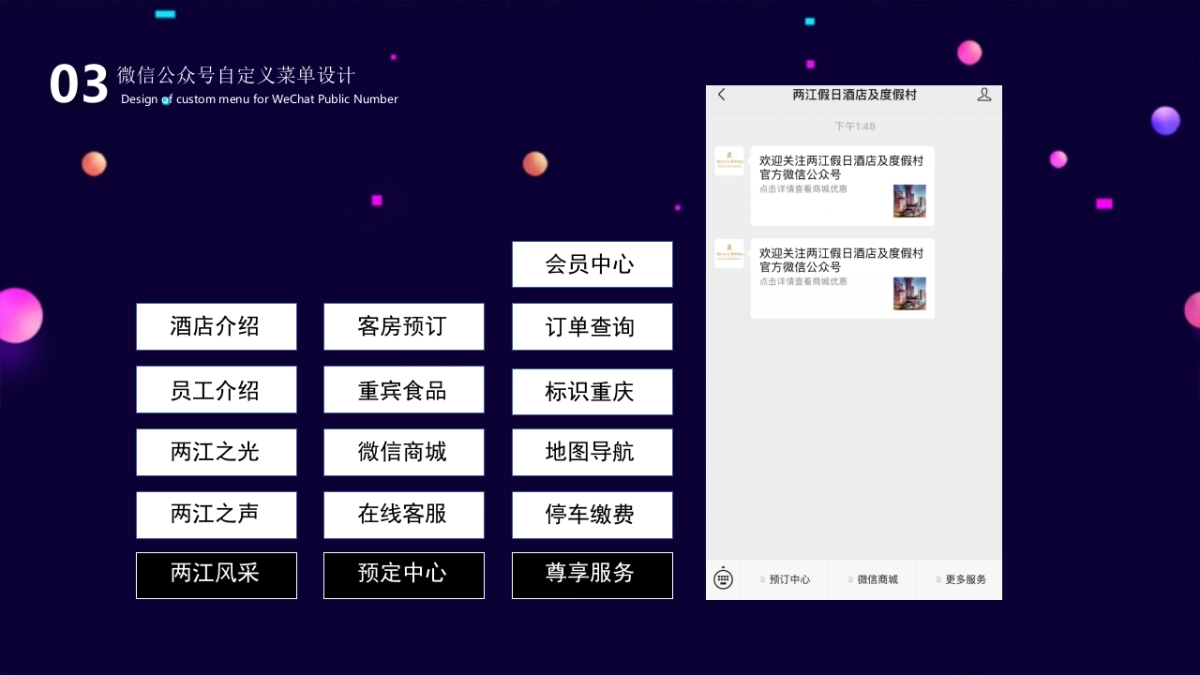Click the 地图导航 box
Image resolution: width=1200 pixels, height=675 pixels.
pos(592,452)
